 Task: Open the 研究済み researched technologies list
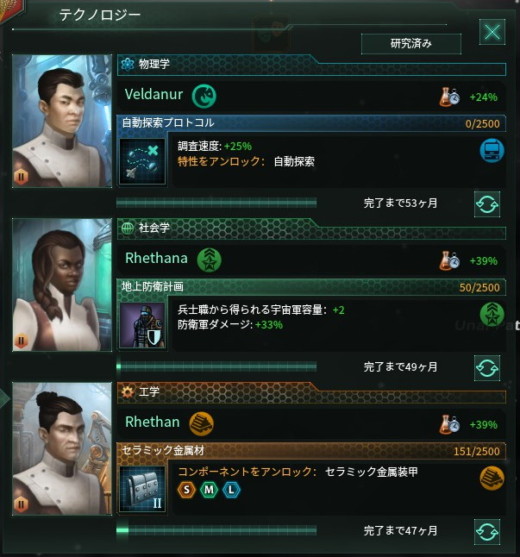pos(411,44)
